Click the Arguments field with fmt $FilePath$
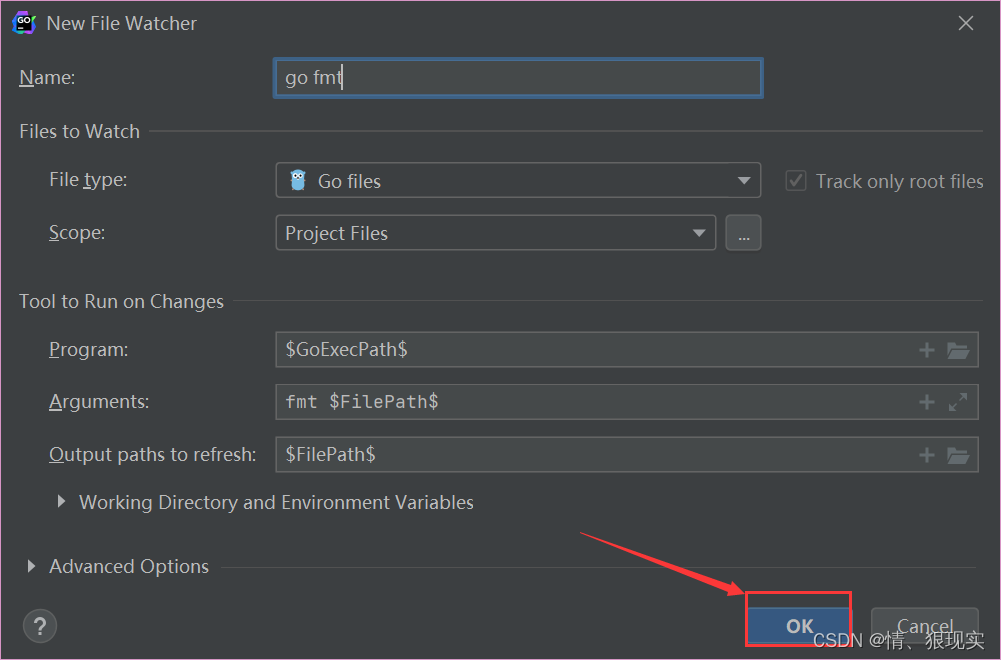This screenshot has height=660, width=1001. (x=626, y=402)
